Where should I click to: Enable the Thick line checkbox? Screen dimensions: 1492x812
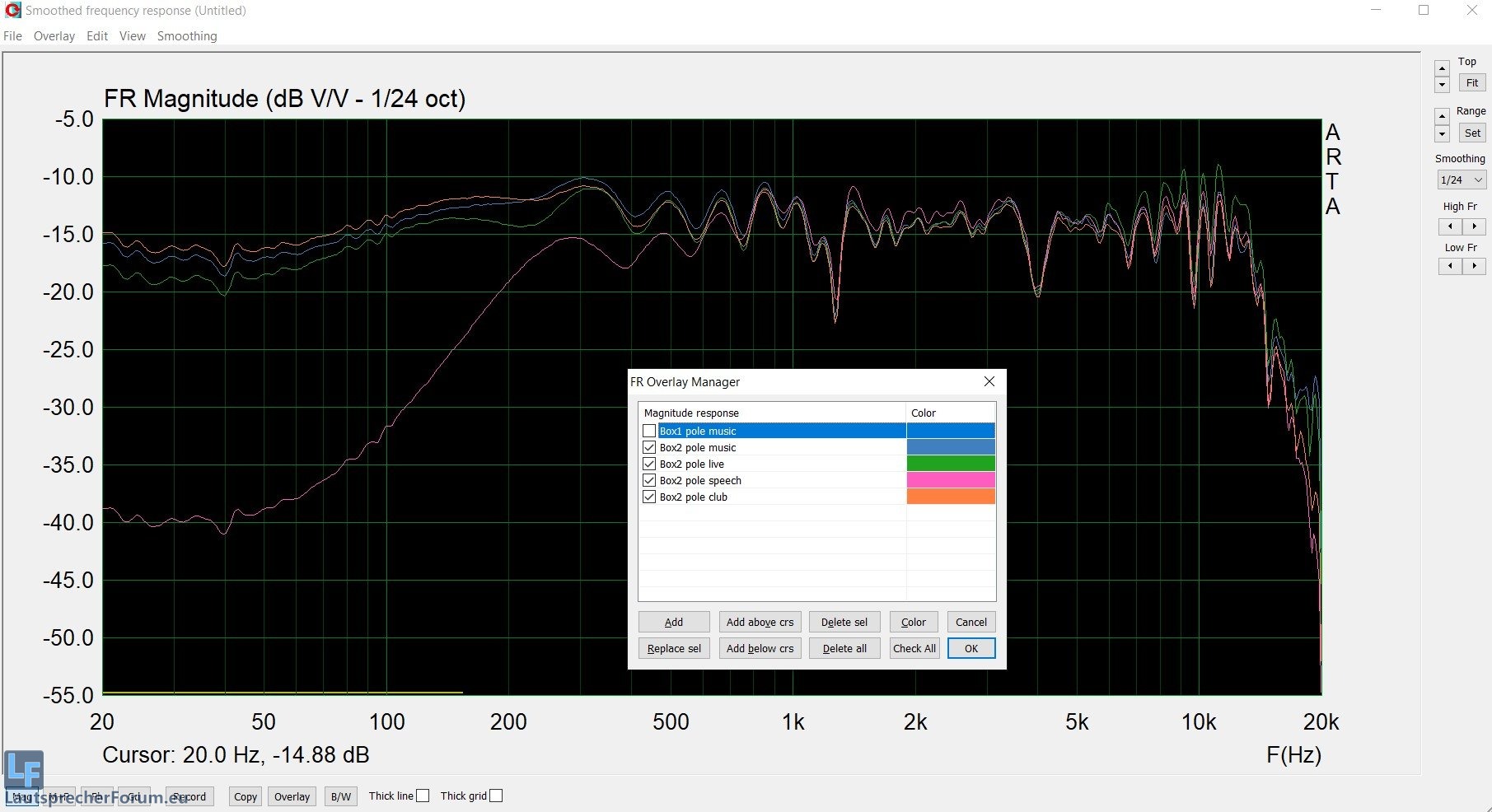coord(423,796)
